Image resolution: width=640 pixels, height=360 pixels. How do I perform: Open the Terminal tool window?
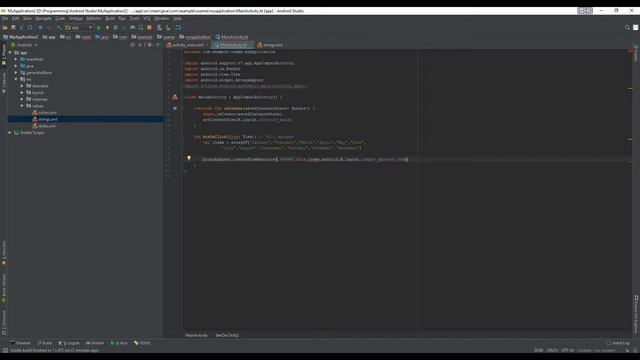(x=20, y=343)
